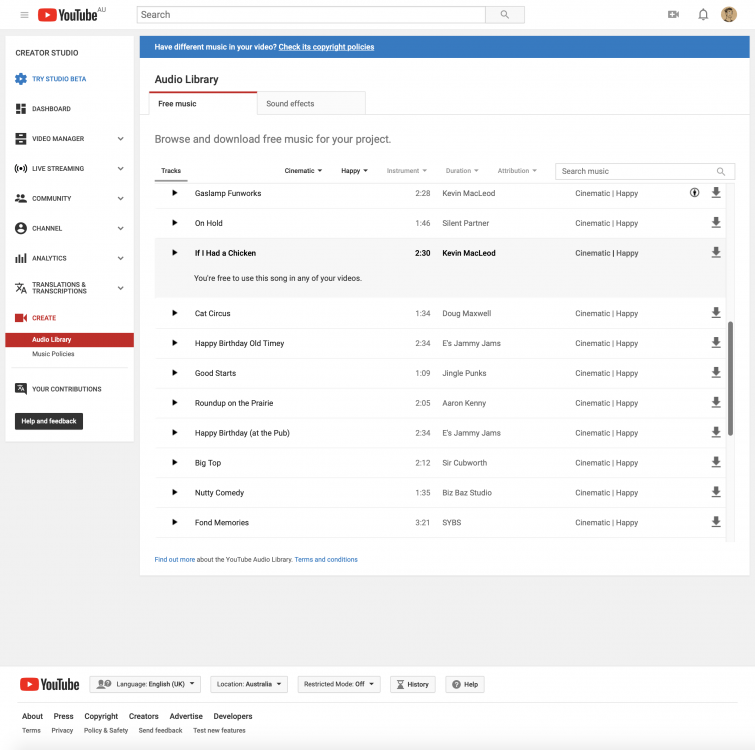Download Roundup on the Prairie
755x750 pixels.
click(x=716, y=402)
